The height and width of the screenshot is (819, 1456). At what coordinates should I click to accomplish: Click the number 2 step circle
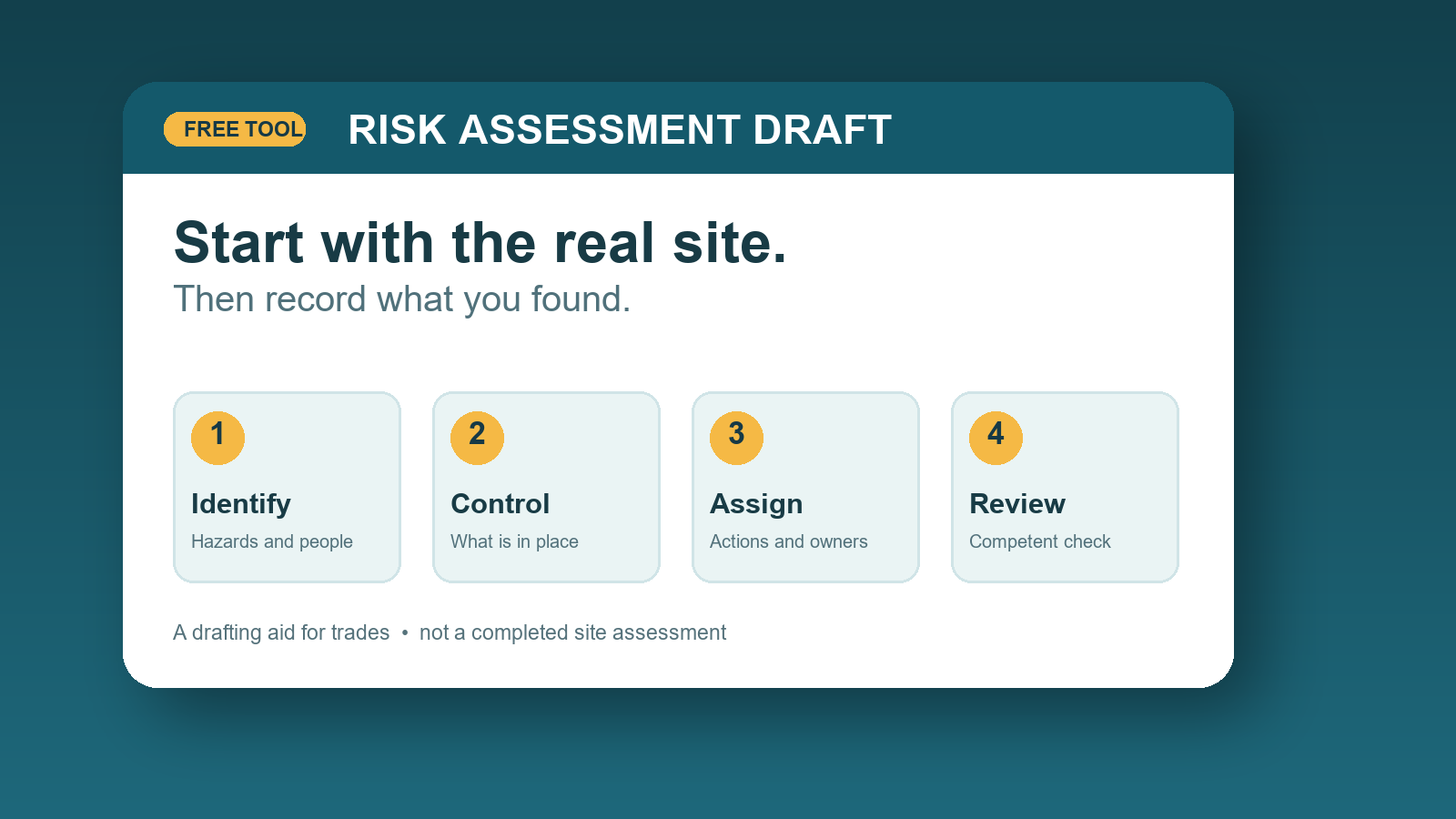click(477, 438)
